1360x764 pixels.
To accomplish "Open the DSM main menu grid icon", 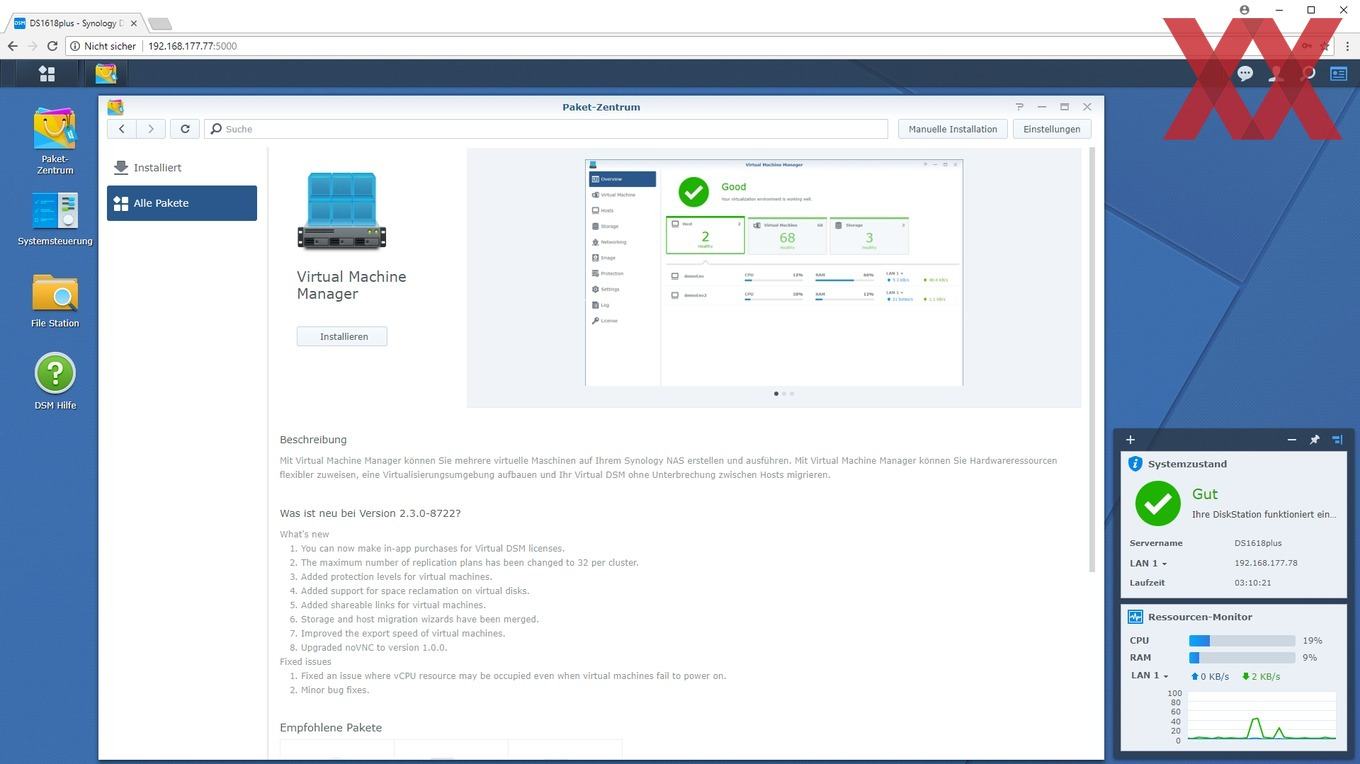I will click(47, 73).
